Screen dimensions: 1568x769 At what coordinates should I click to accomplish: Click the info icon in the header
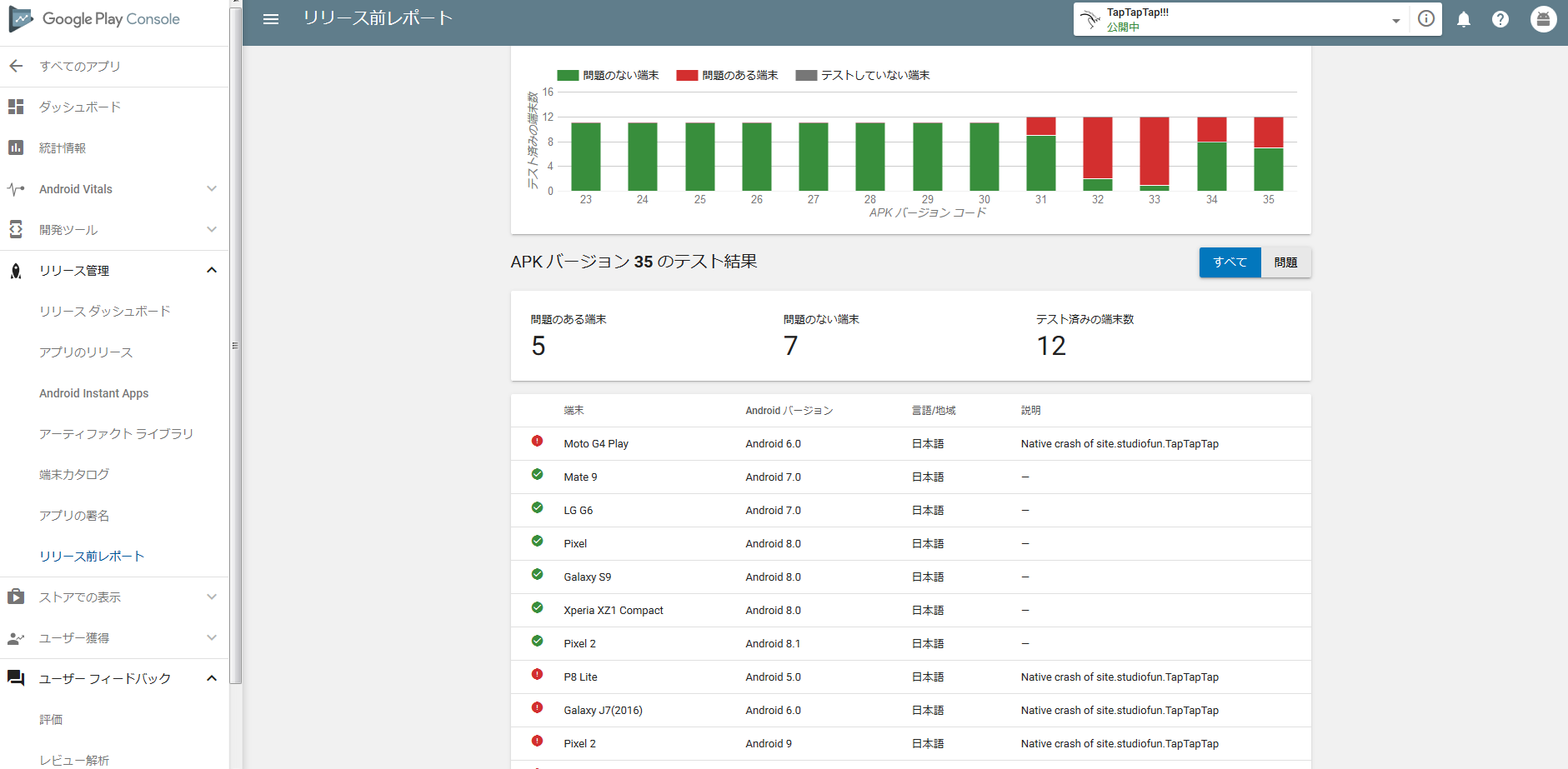pos(1426,19)
